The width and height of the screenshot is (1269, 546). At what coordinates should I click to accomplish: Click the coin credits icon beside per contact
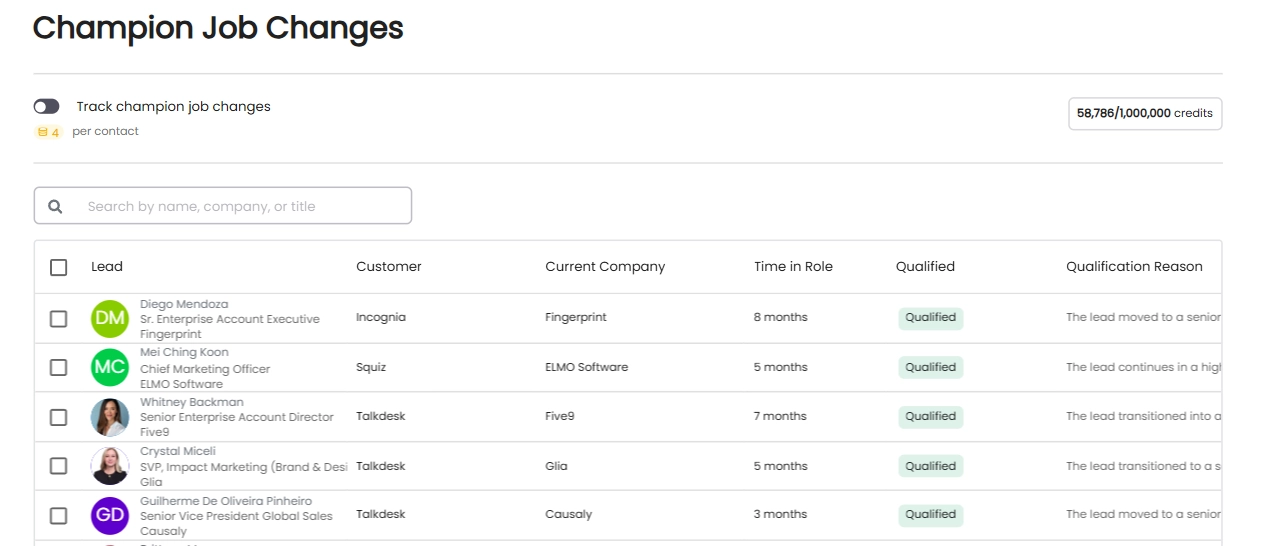48,132
